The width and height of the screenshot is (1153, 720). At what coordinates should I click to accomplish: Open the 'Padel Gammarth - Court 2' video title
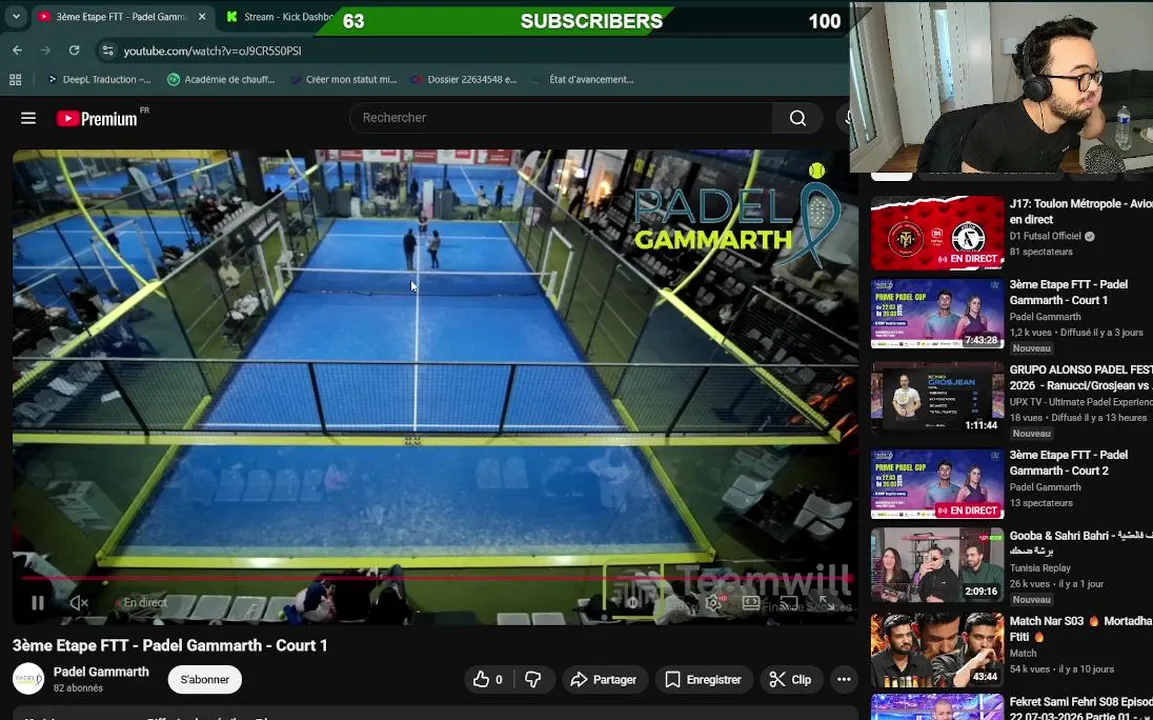click(x=1068, y=463)
